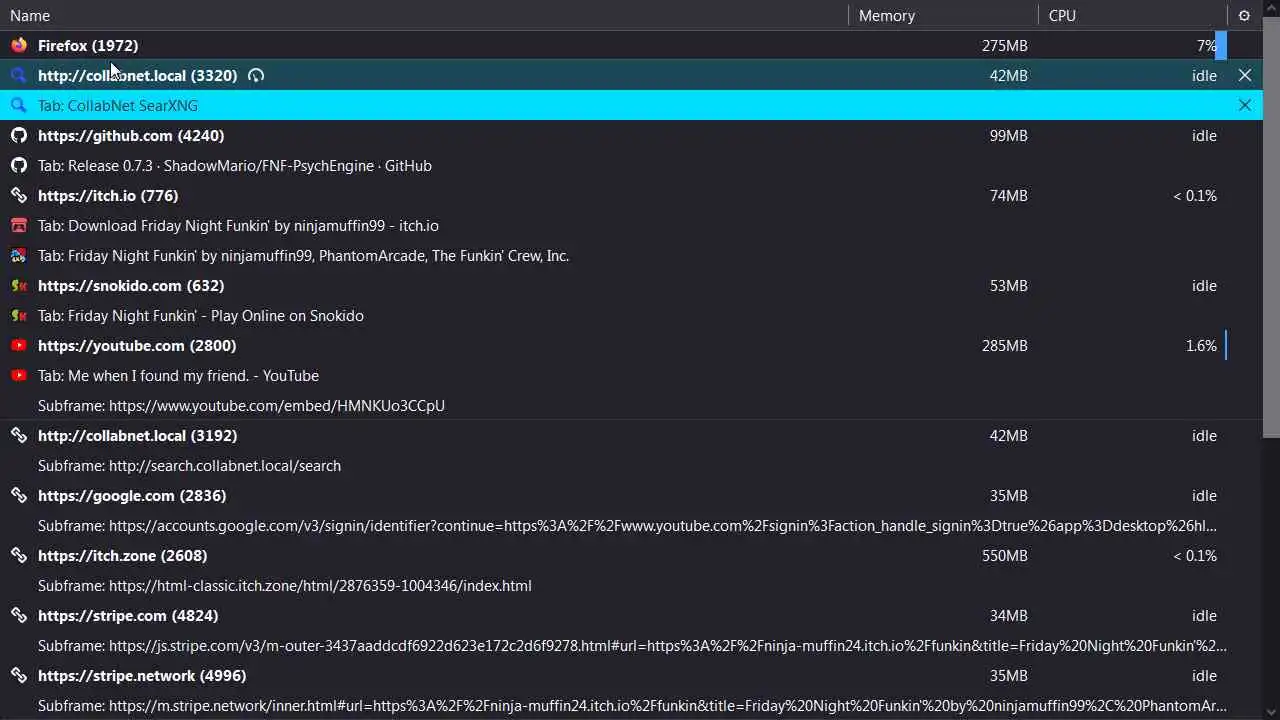Click Snokido favicon on Play Online on Snokido row
The height and width of the screenshot is (720, 1280).
18,315
